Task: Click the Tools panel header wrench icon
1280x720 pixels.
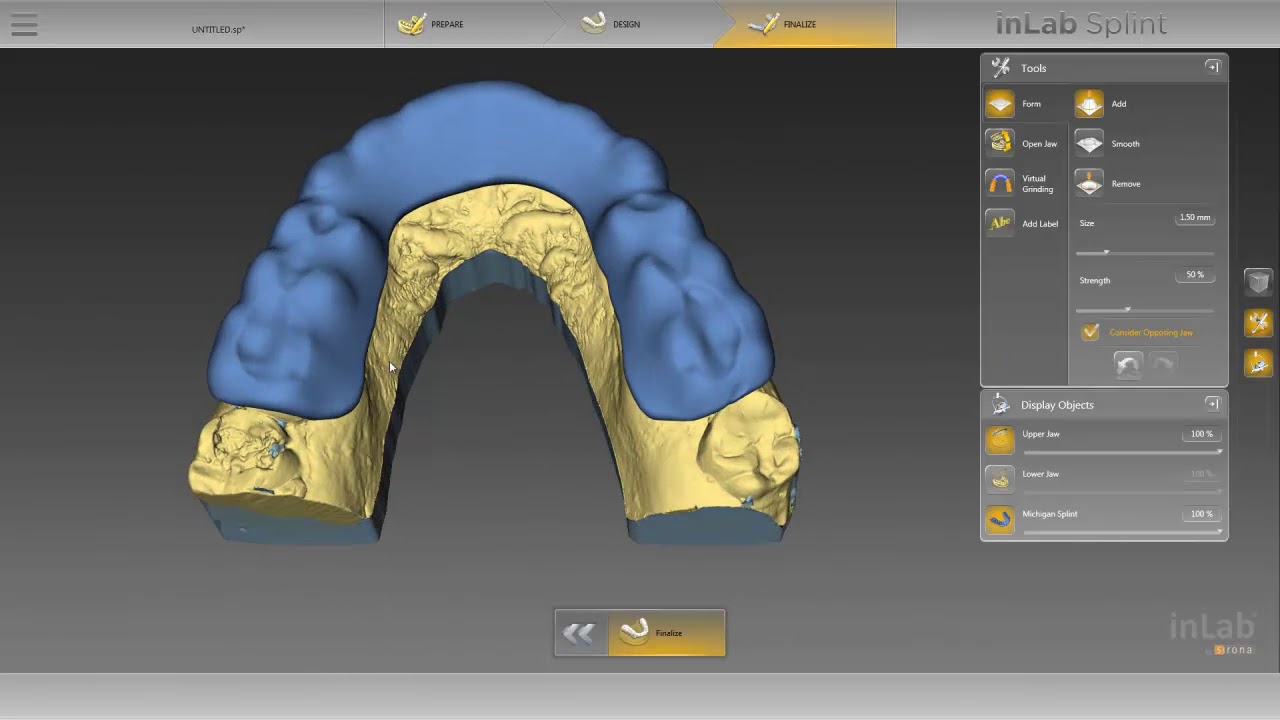Action: pos(1000,67)
